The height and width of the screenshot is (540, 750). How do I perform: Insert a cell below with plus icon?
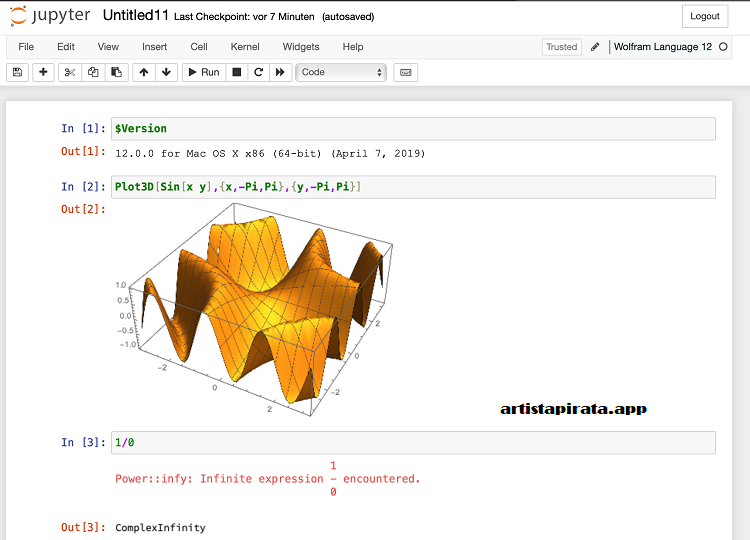coord(43,72)
